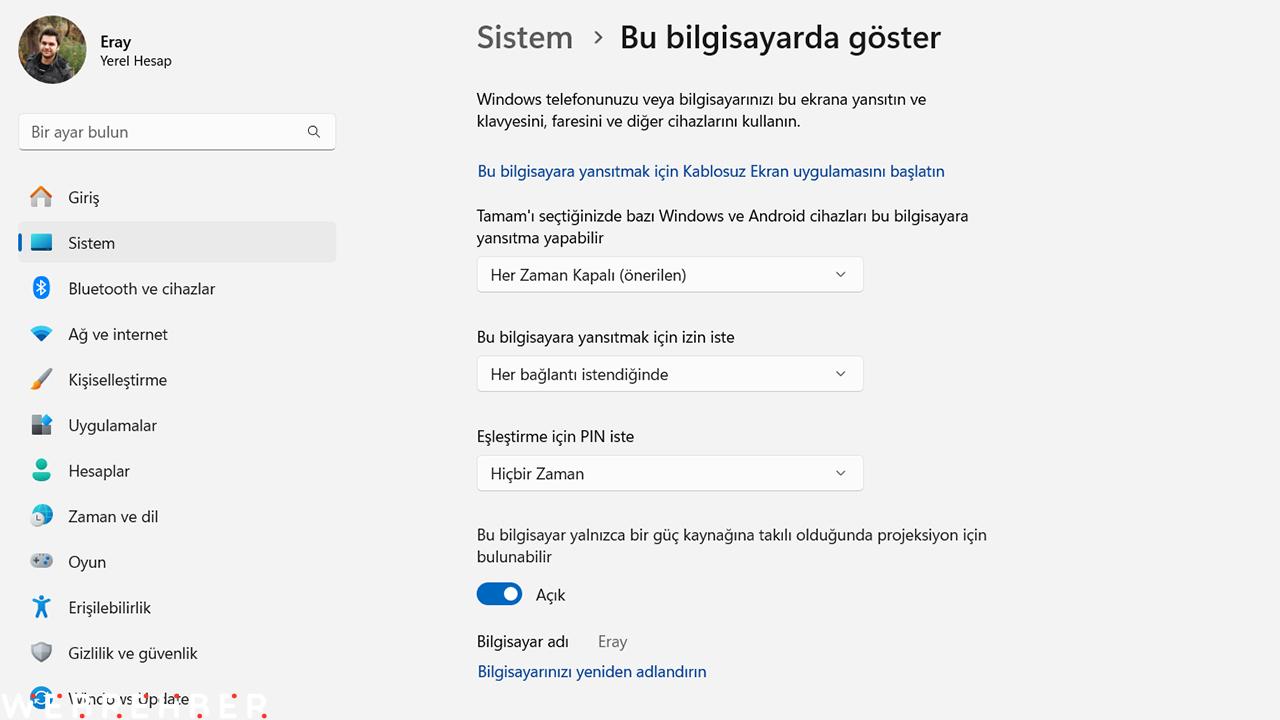Click the 'Bu bilgisayarda göster' page title
Image resolution: width=1280 pixels, height=720 pixels.
[780, 37]
